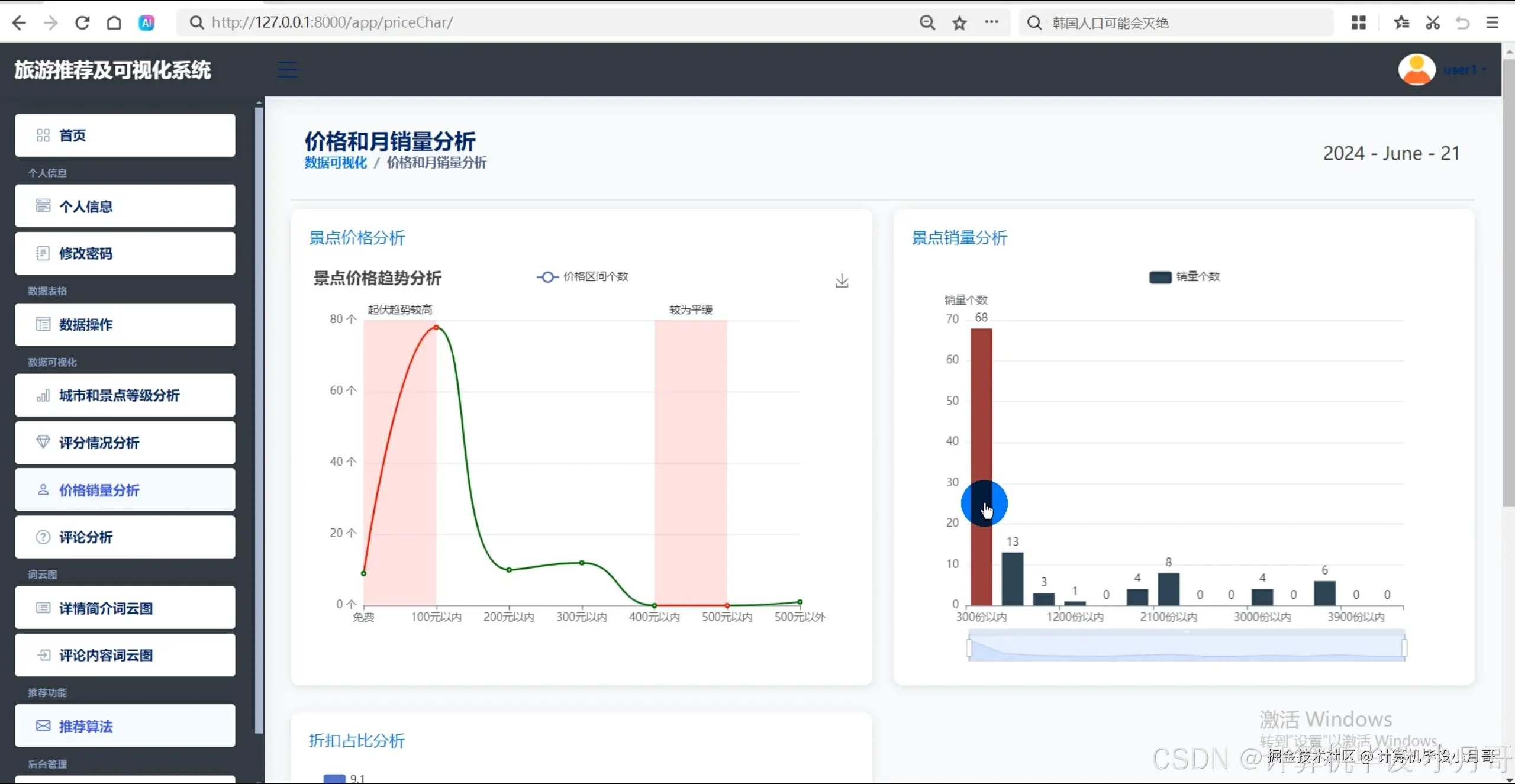The height and width of the screenshot is (784, 1515).
Task: Toggle 价格区间个数 legend series
Action: click(582, 276)
